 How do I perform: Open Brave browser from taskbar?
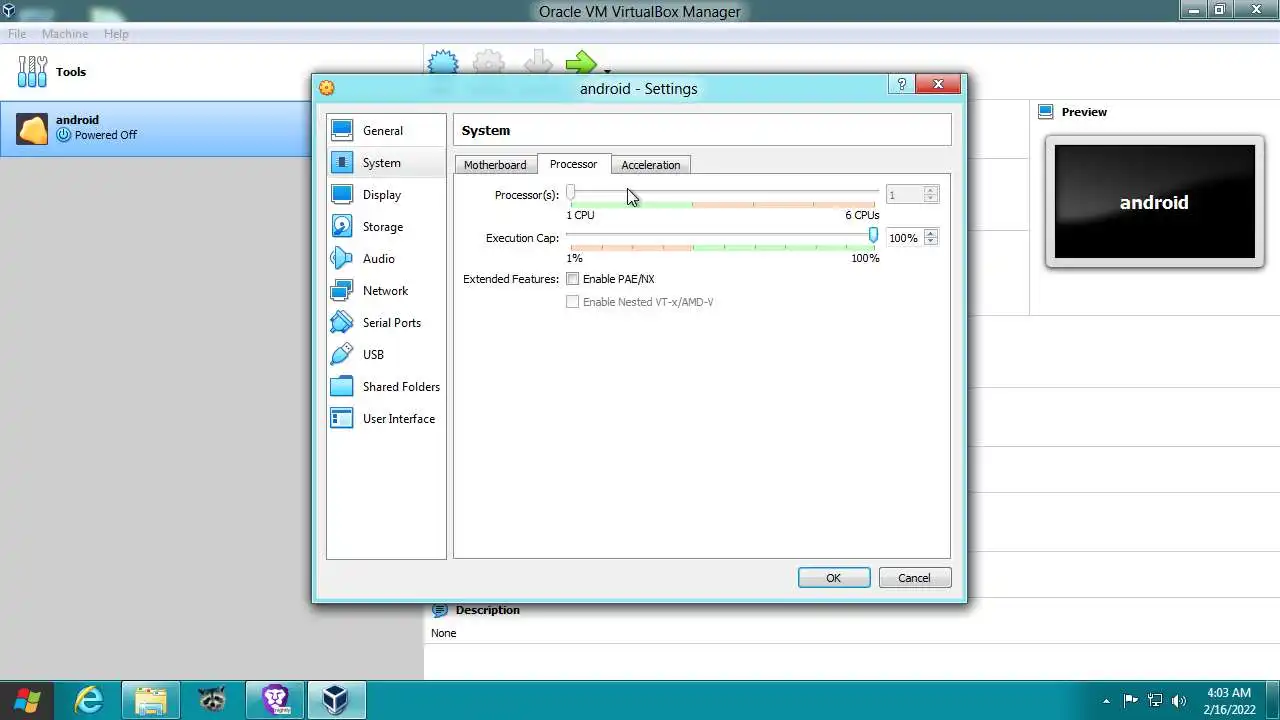coord(275,699)
